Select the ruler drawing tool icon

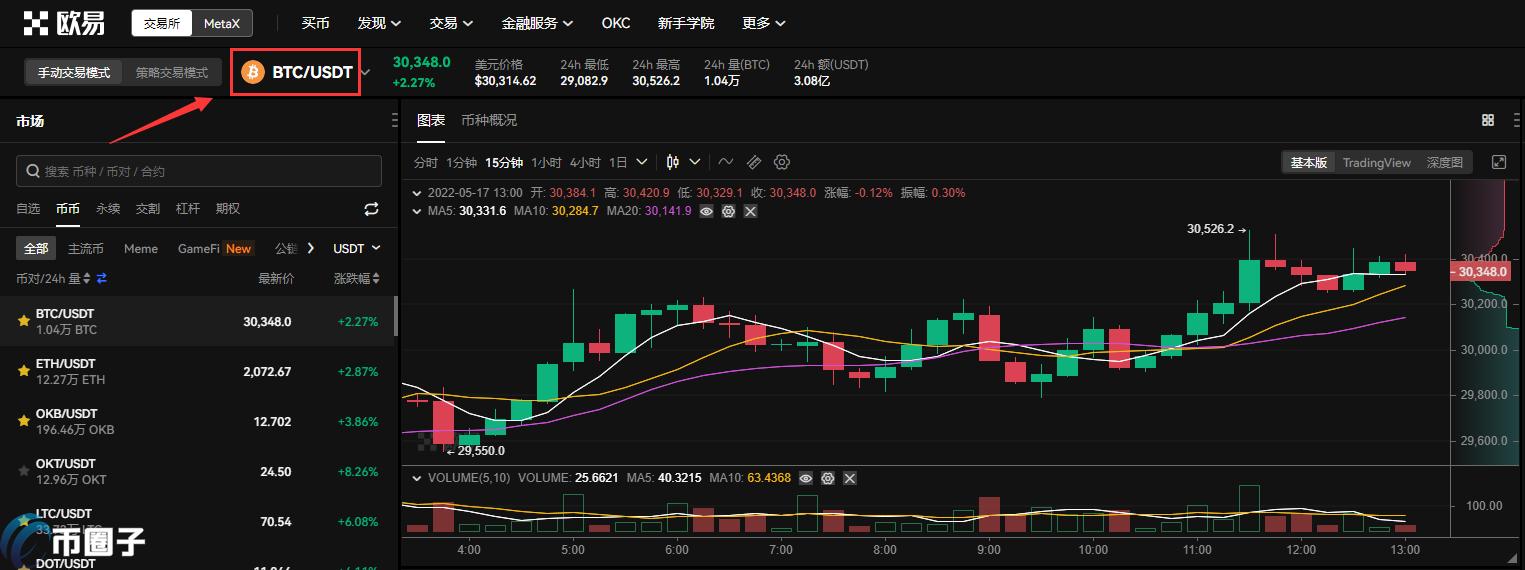click(754, 162)
